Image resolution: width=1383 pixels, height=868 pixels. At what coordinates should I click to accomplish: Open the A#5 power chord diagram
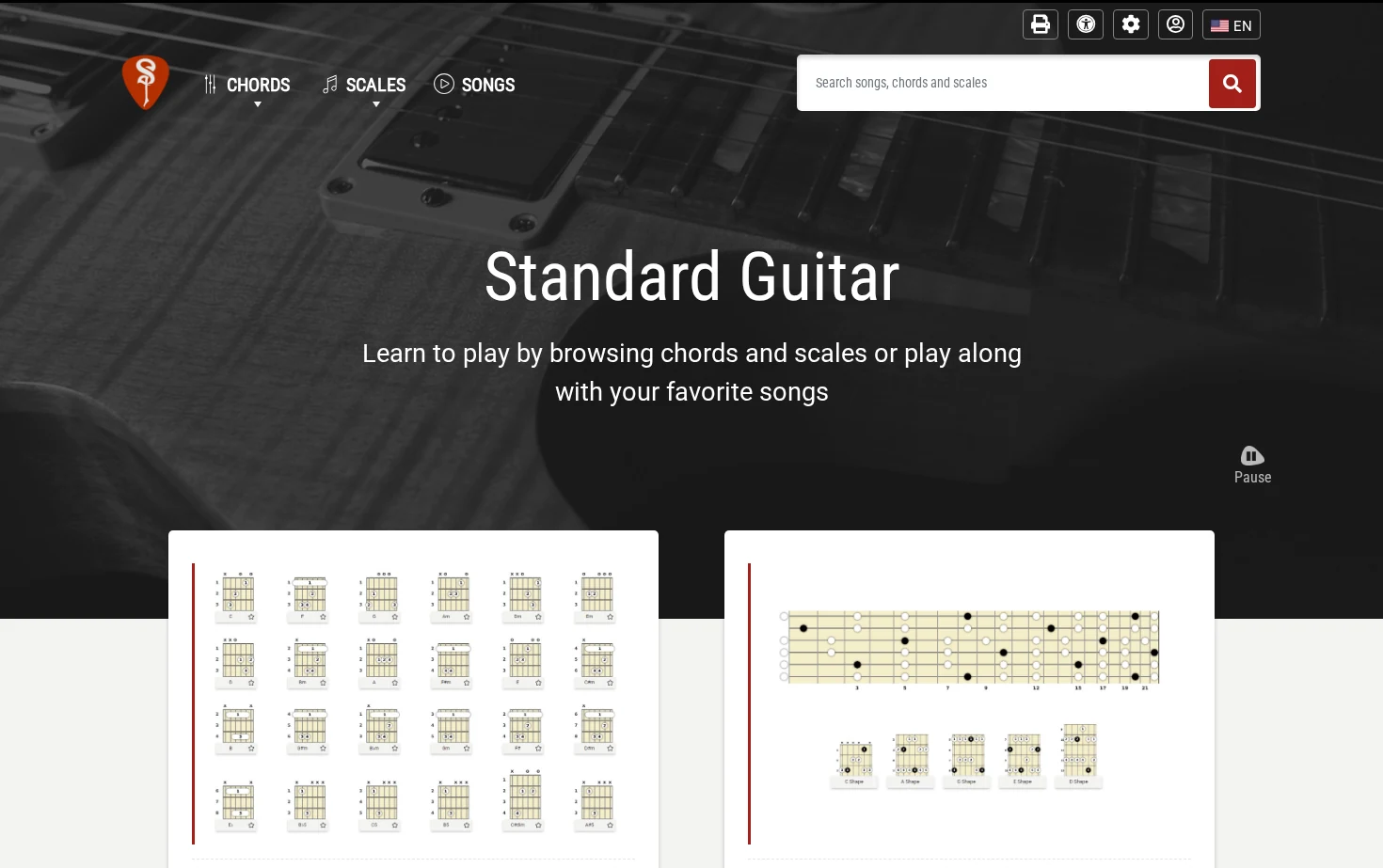[595, 805]
